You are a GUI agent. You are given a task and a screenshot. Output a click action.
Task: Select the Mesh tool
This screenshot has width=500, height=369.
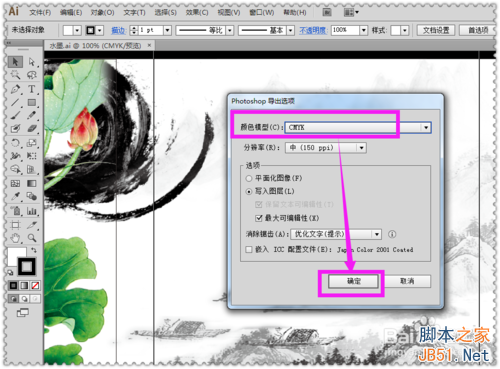15,183
